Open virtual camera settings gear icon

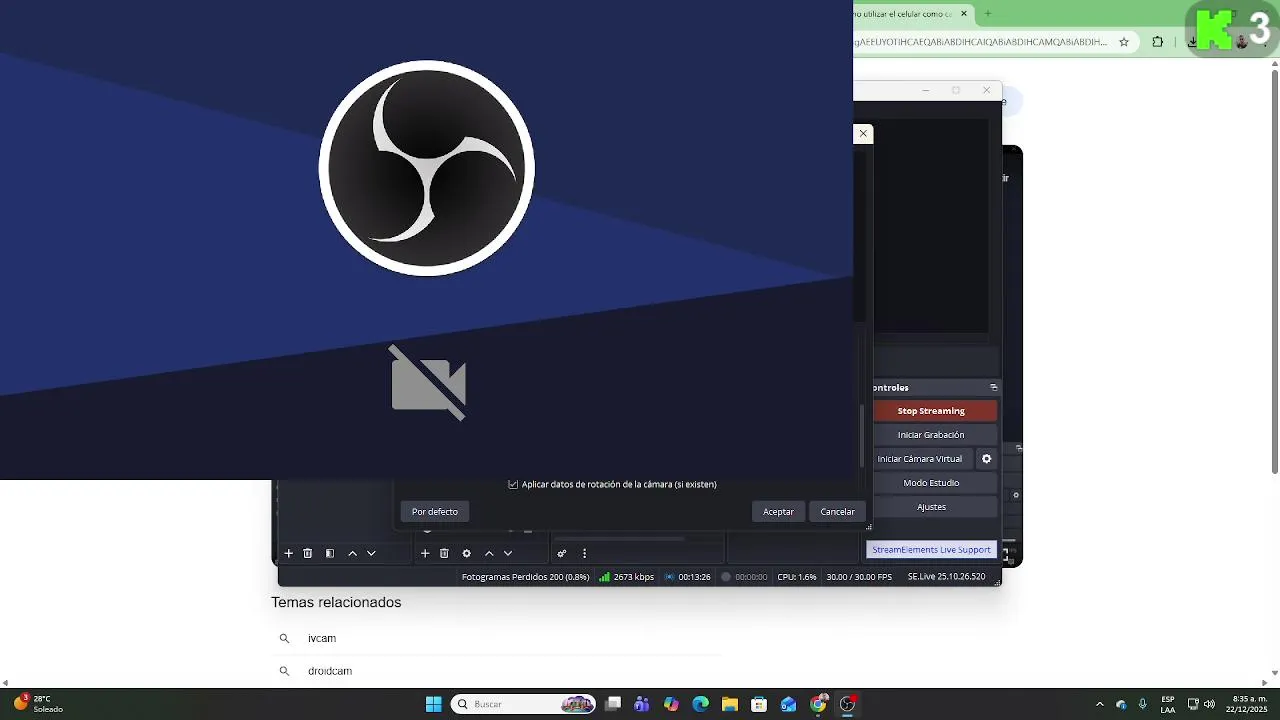tap(986, 459)
